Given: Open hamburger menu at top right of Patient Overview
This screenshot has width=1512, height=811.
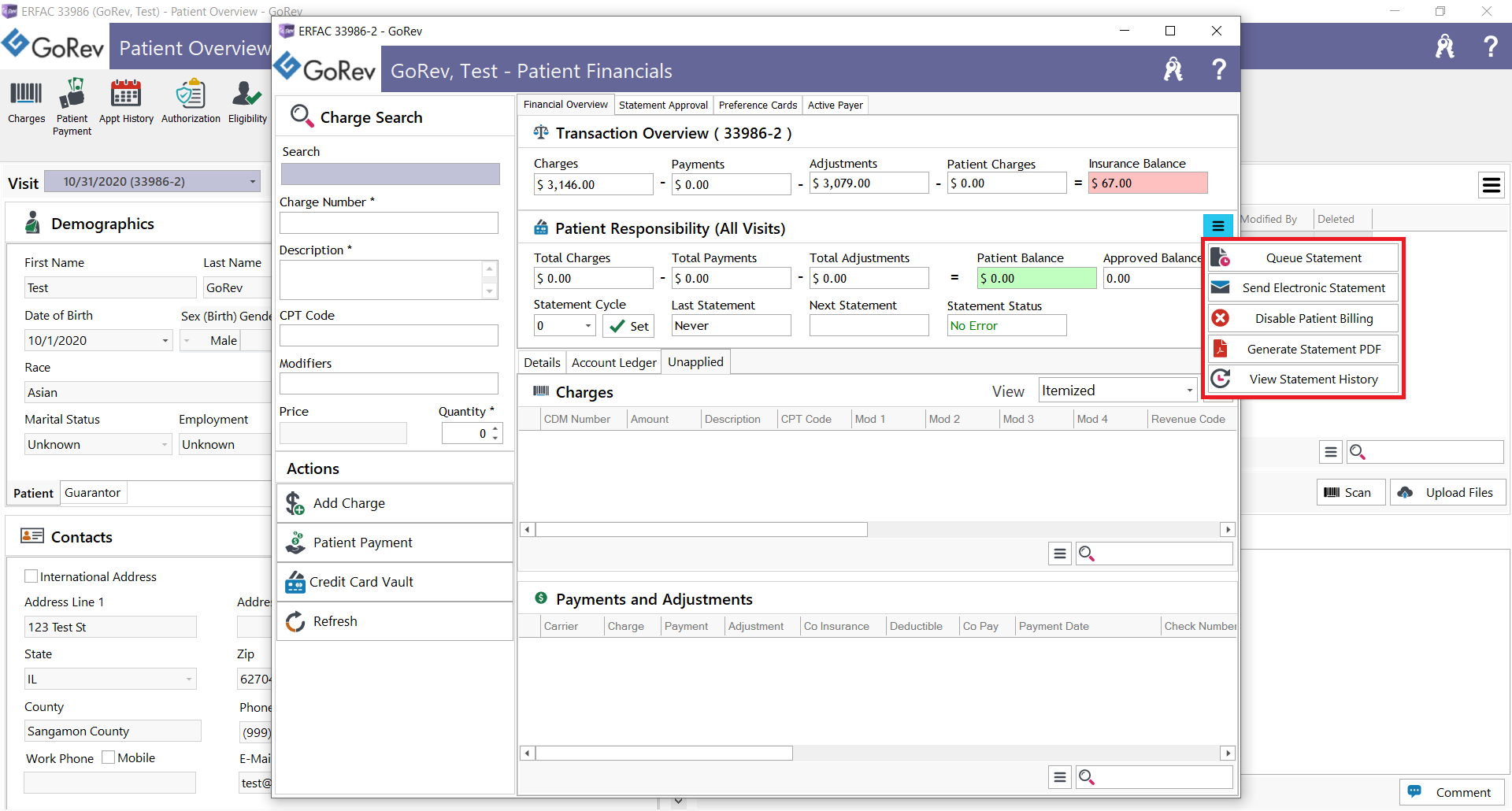Looking at the screenshot, I should (x=1491, y=185).
